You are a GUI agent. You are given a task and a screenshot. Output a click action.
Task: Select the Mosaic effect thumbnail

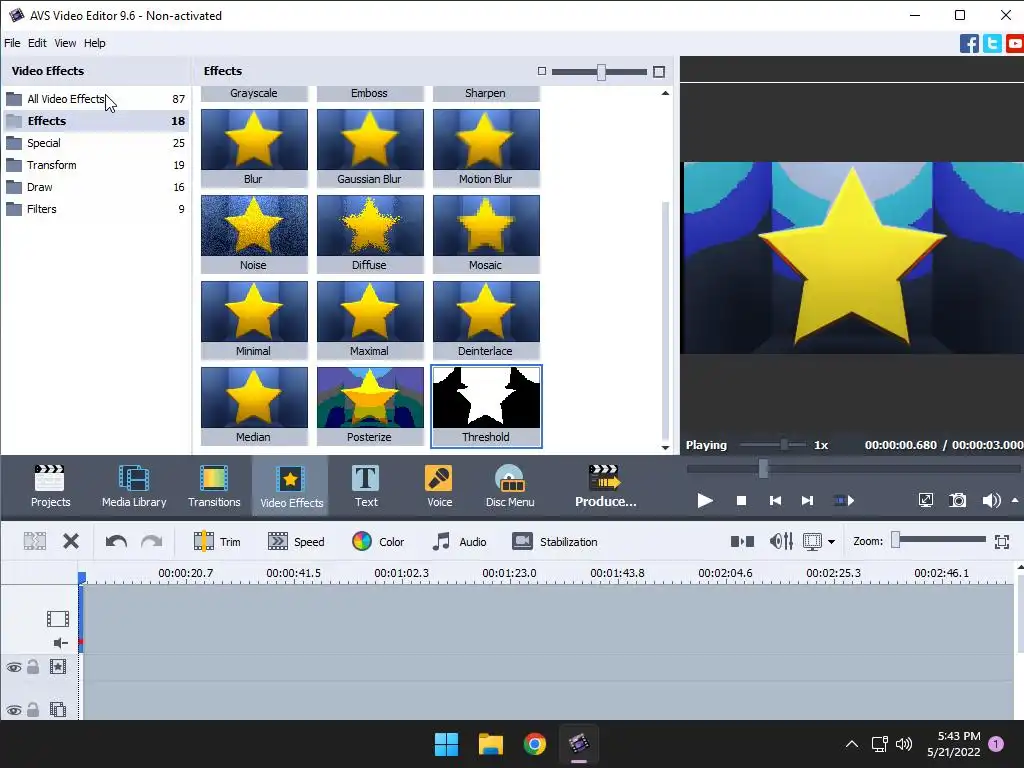coord(486,234)
